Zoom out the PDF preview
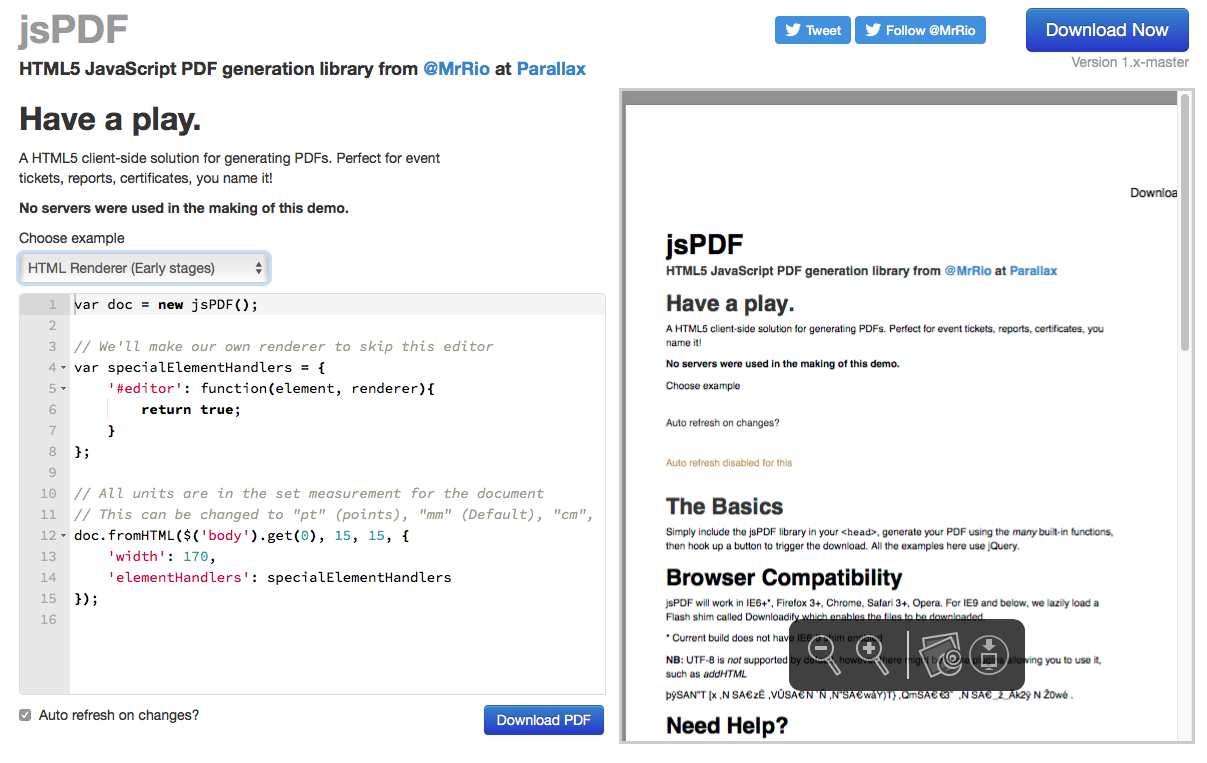 tap(823, 653)
